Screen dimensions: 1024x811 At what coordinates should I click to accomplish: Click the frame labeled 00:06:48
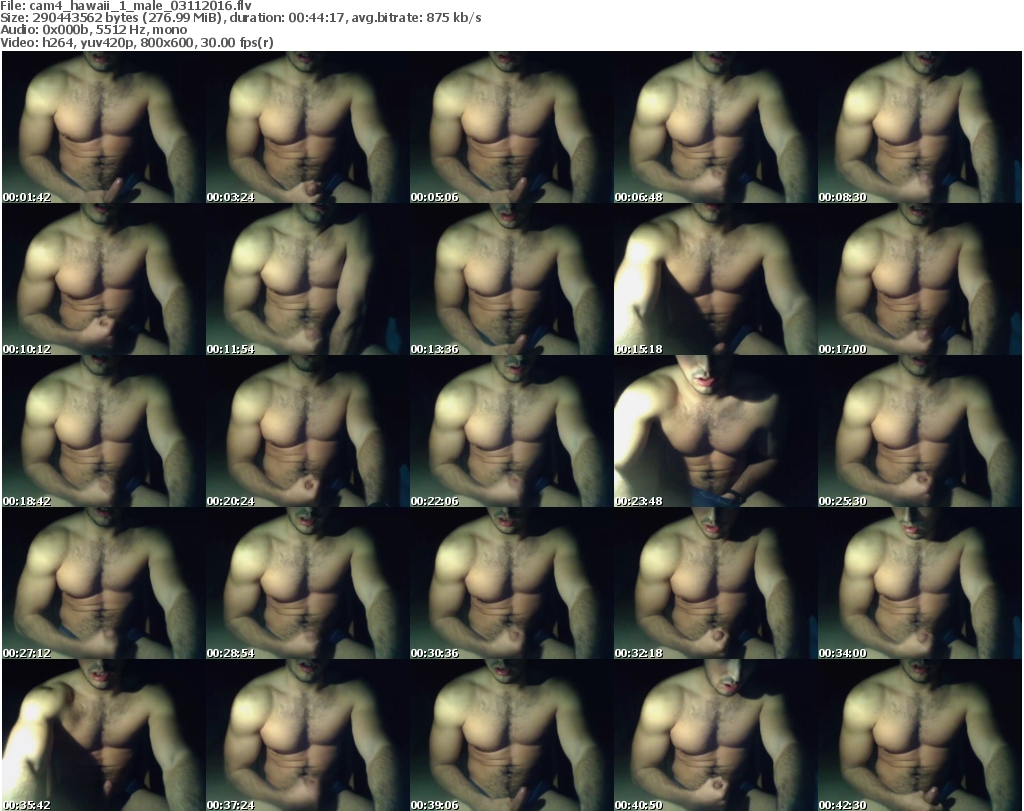pyautogui.click(x=714, y=127)
